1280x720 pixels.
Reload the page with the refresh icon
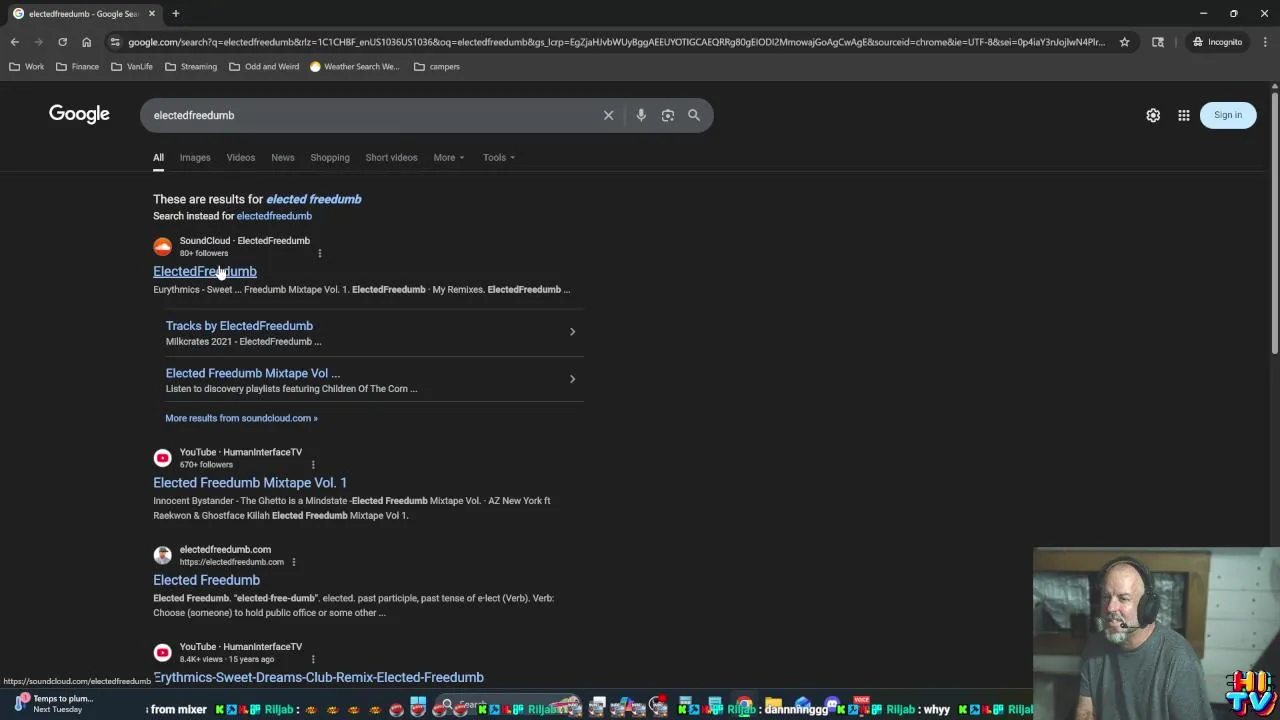tap(62, 42)
